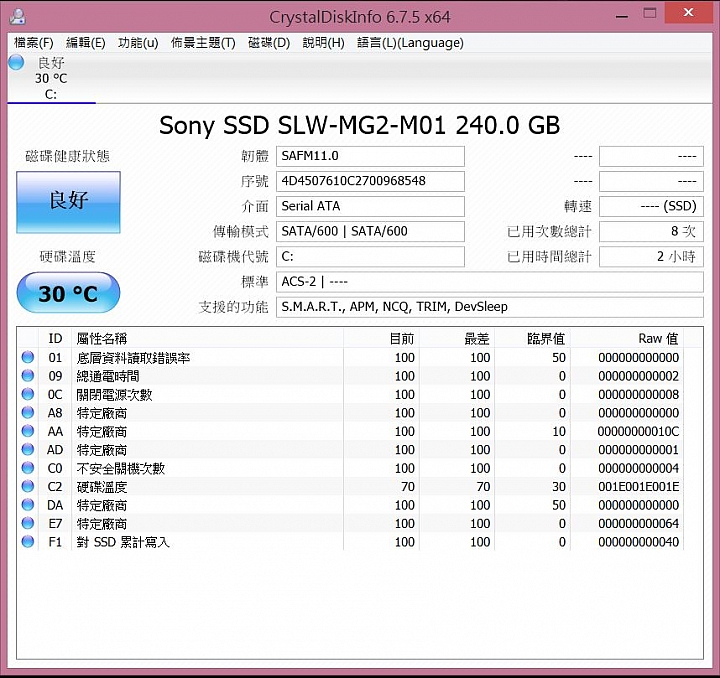Click the supported features field S.M.A.R.T., APM, NCQ
Viewport: 720px width, 678px height.
(489, 307)
